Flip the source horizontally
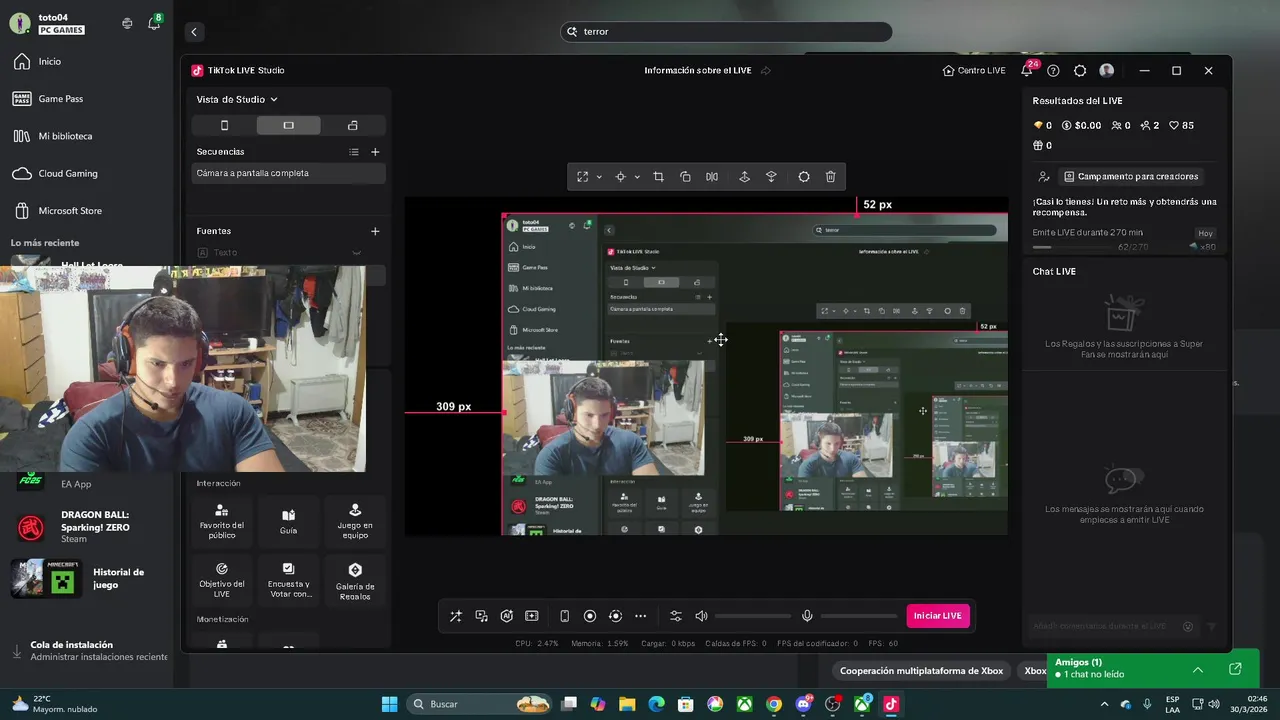 coord(712,177)
